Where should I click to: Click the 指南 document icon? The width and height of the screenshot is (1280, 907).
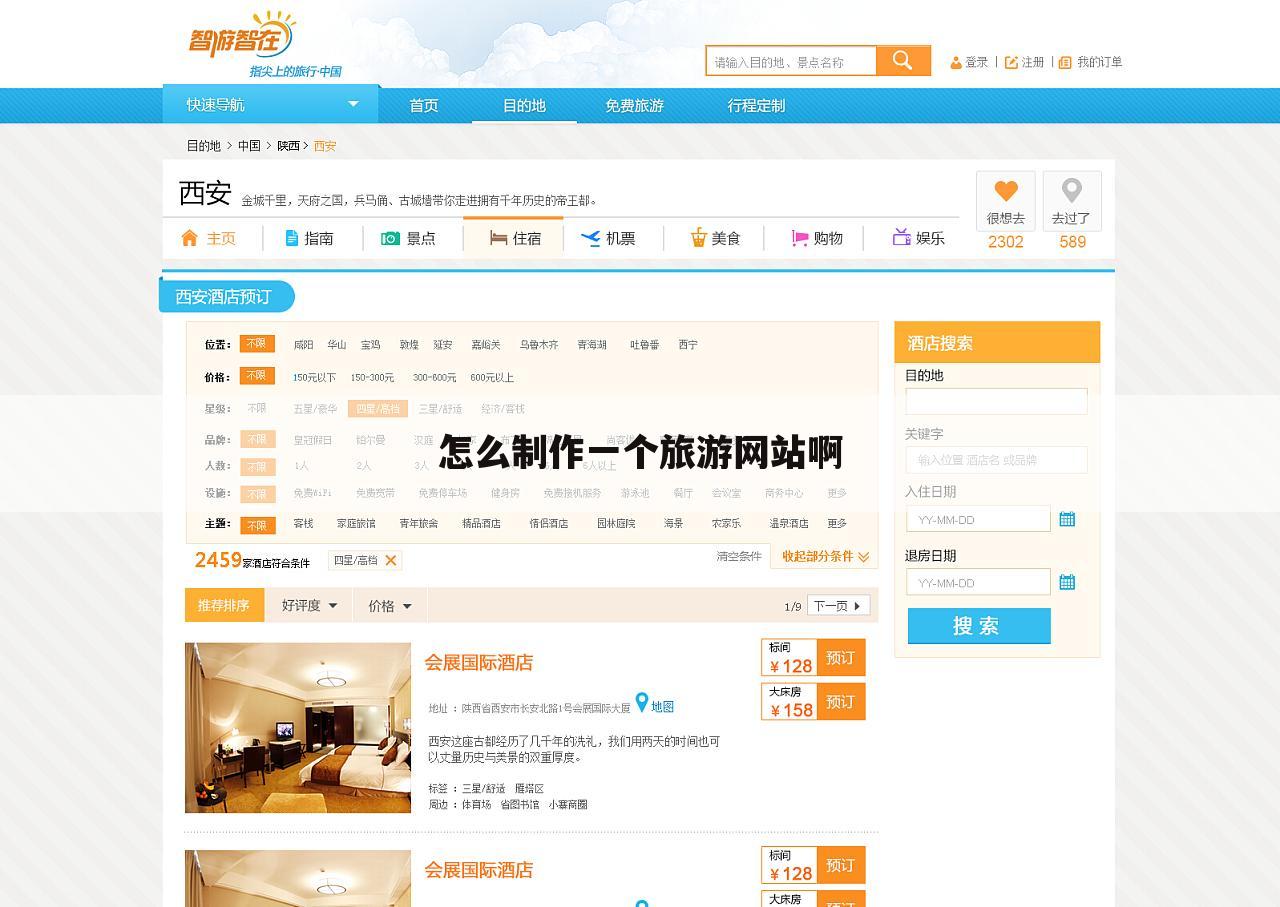(x=292, y=238)
